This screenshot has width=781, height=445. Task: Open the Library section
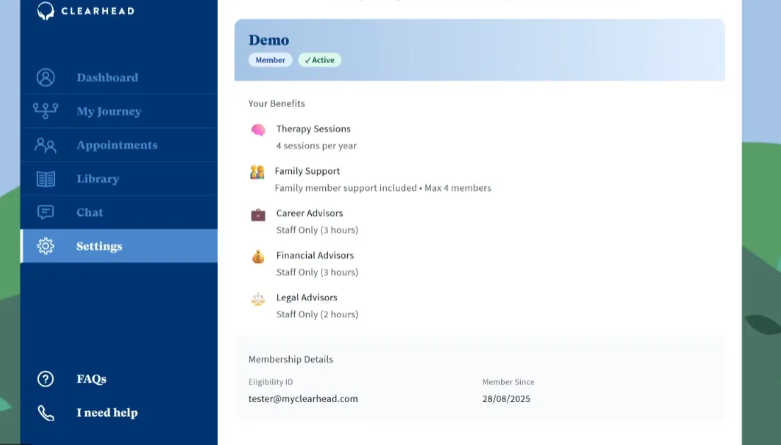119,179
